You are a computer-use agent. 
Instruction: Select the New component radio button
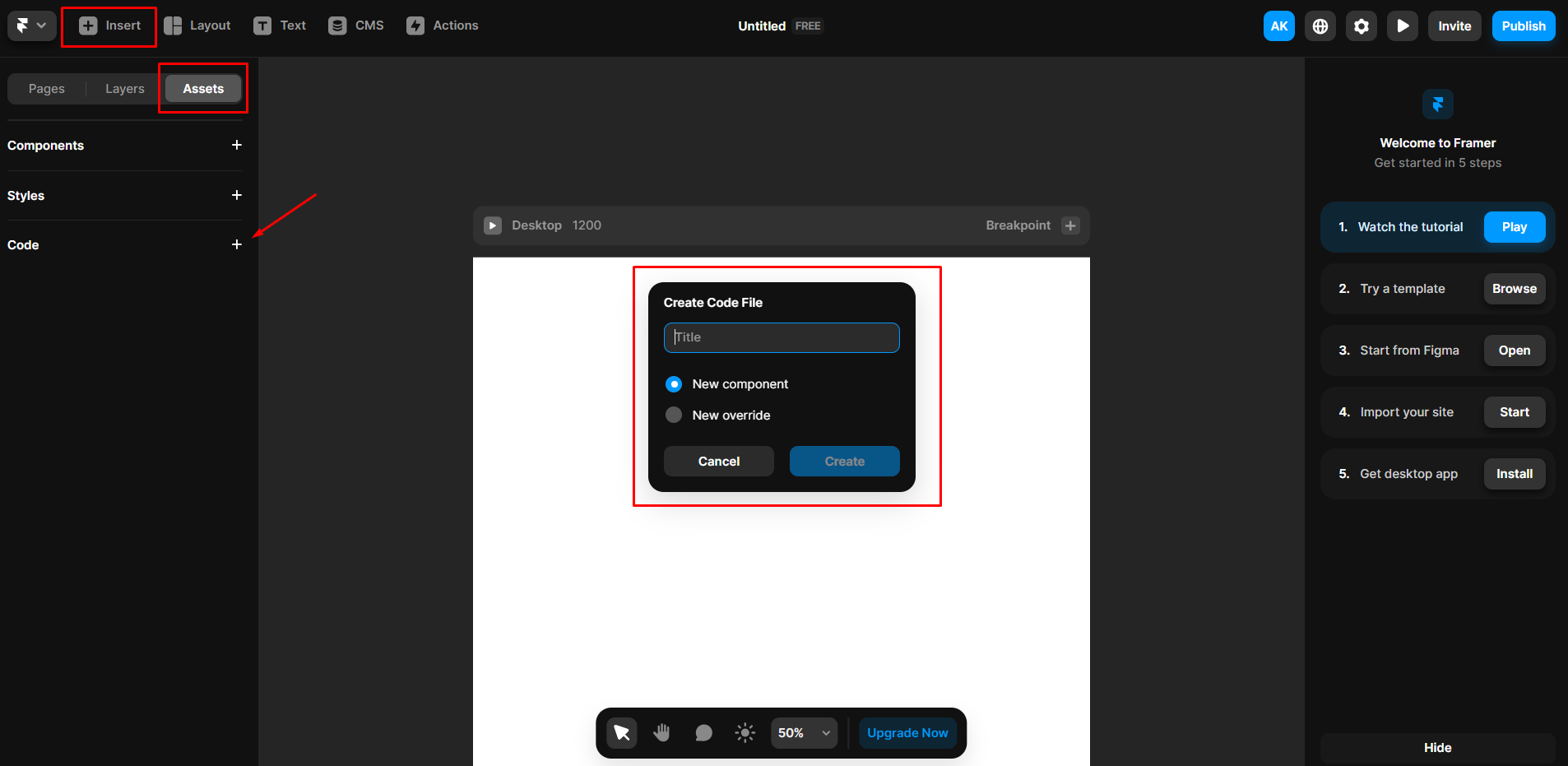[674, 383]
